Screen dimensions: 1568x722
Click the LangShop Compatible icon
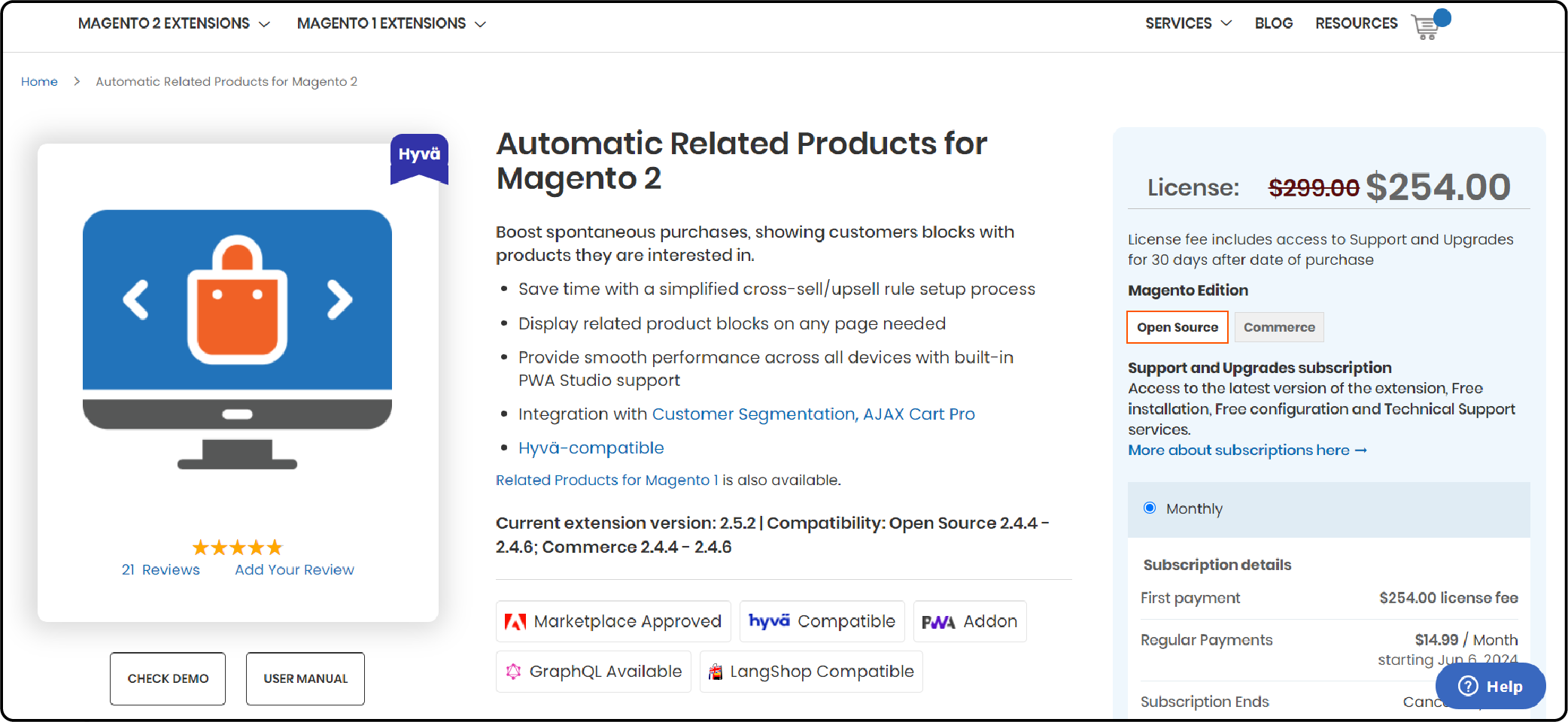(716, 672)
